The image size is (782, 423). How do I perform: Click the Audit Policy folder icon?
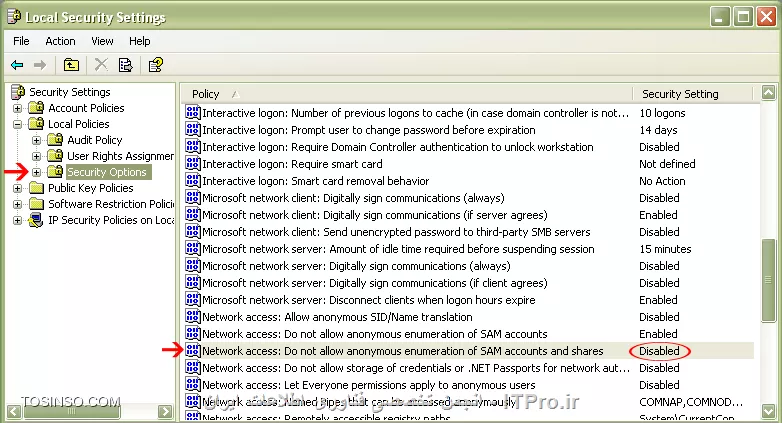pos(55,140)
